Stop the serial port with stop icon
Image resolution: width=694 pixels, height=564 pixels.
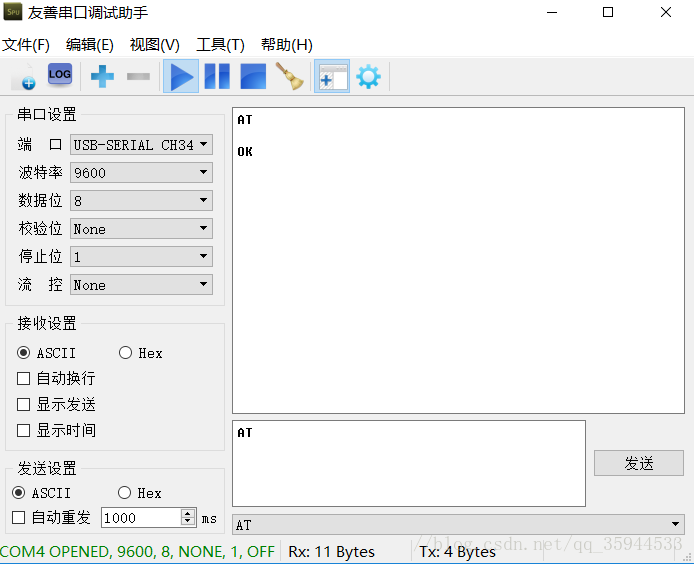[x=253, y=77]
